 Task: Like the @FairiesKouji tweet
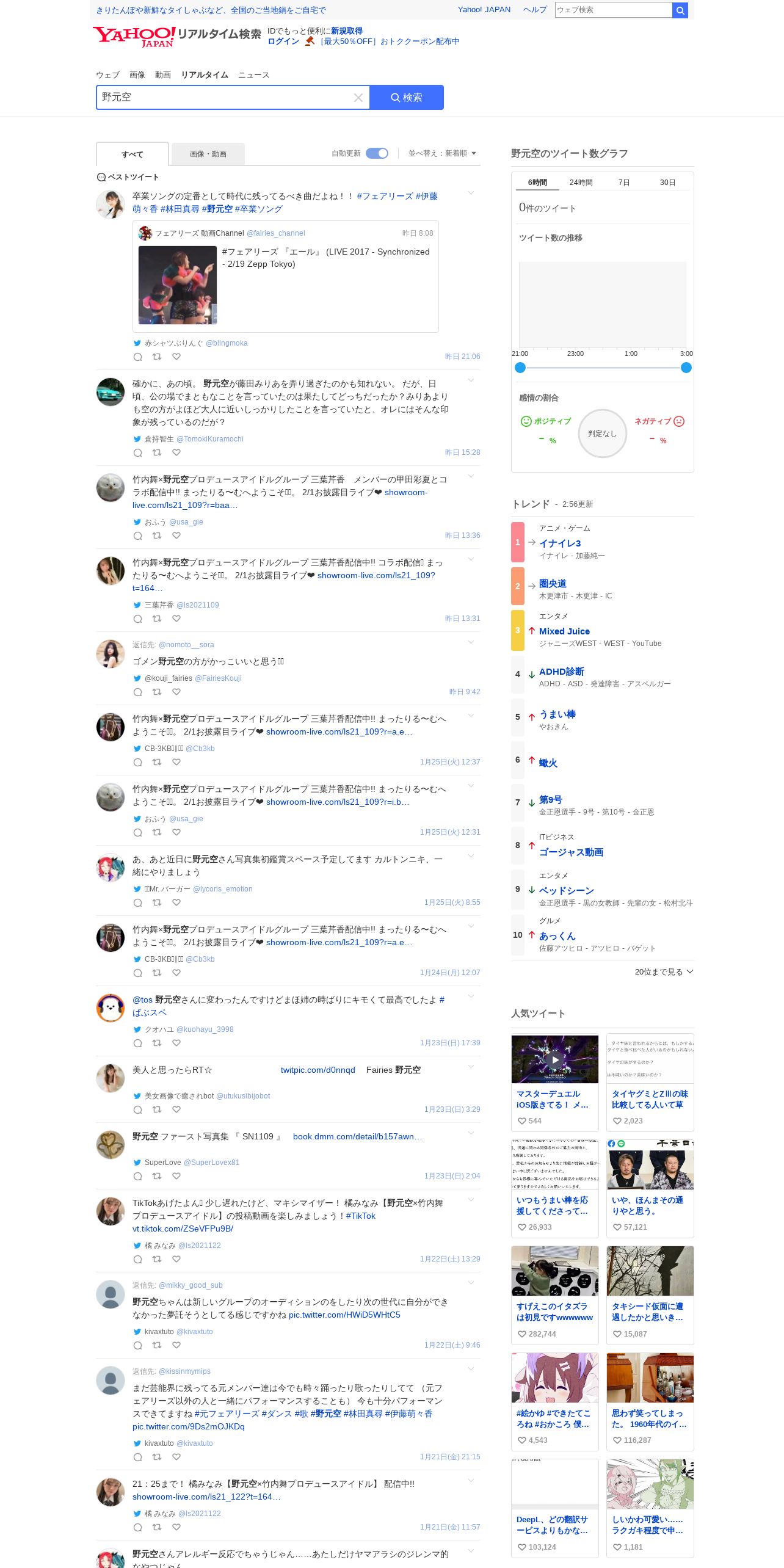(x=176, y=692)
